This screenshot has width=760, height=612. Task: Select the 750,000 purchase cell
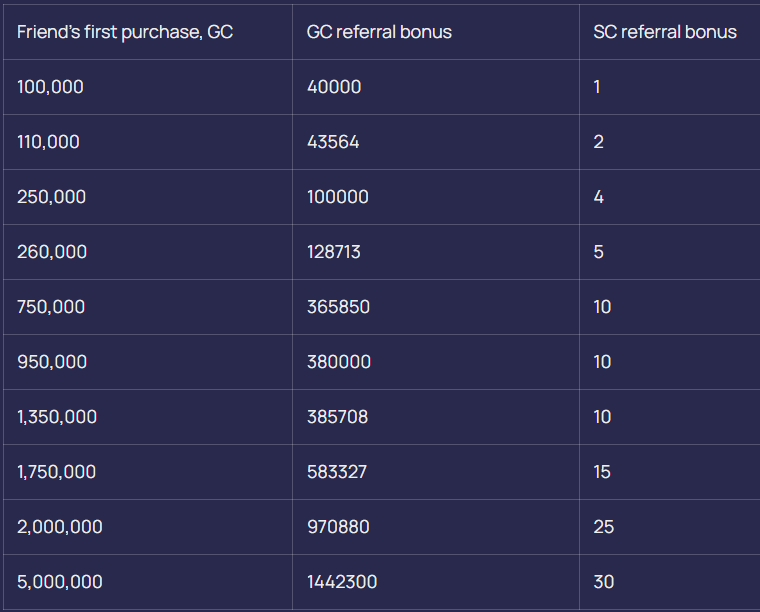tap(51, 307)
